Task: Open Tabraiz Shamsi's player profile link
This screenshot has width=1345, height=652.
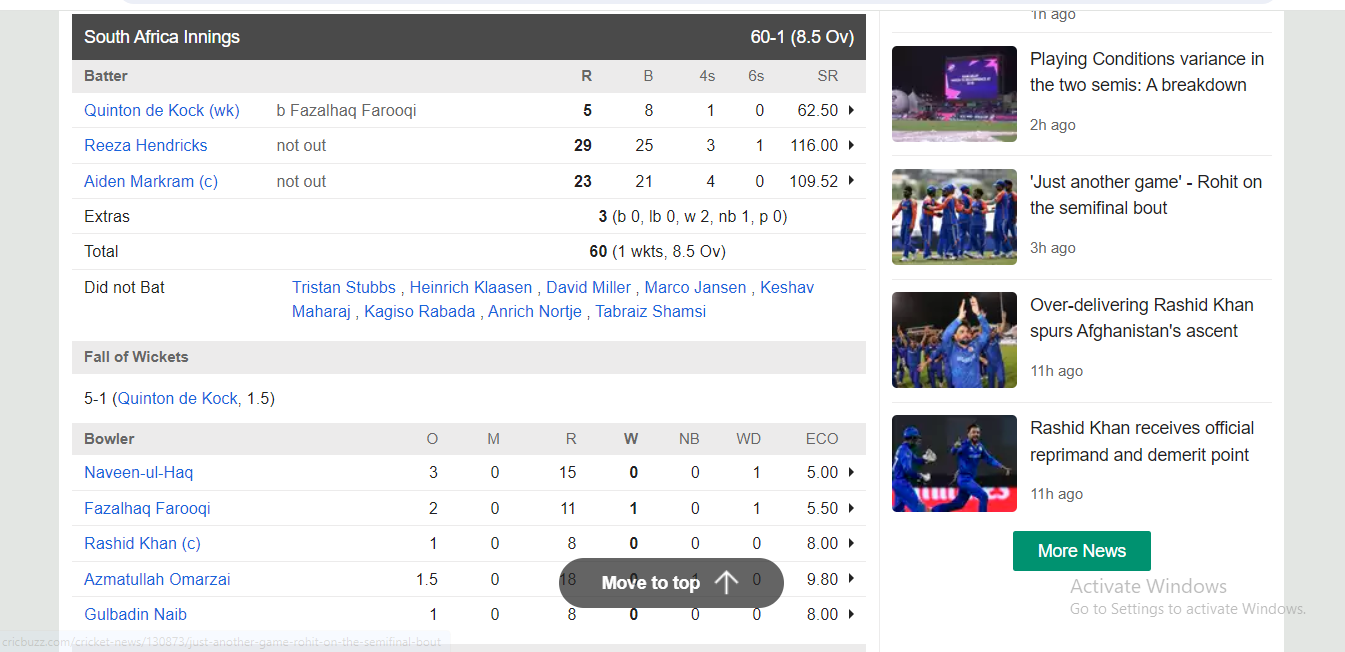Action: point(651,311)
